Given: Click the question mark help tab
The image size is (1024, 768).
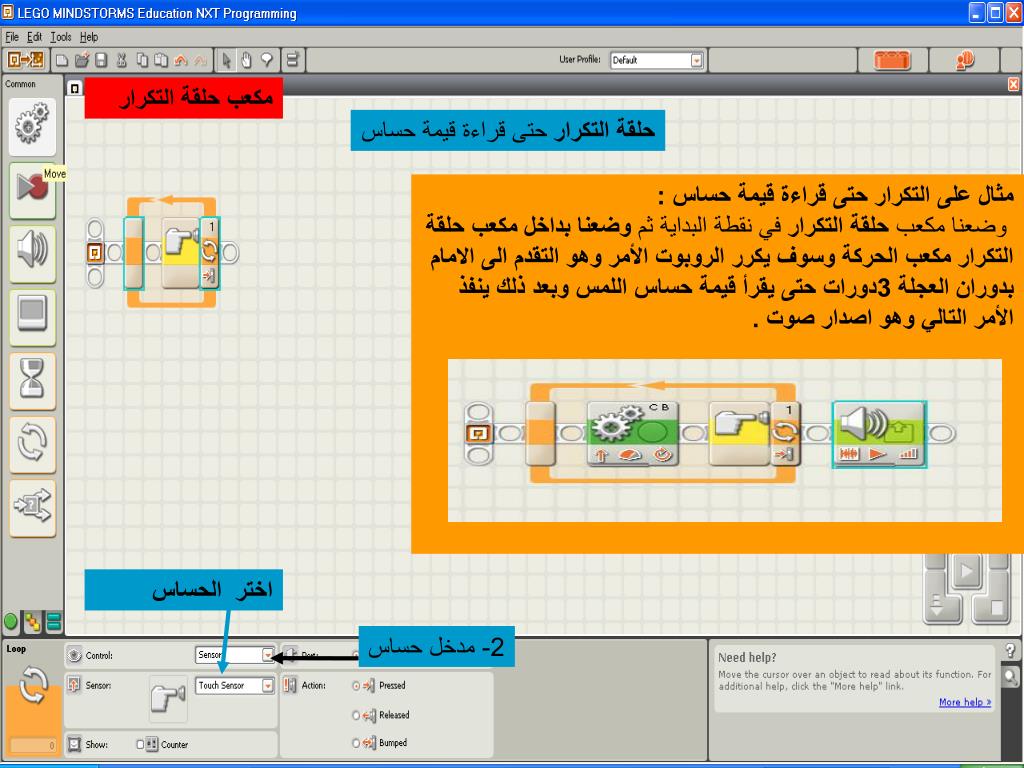Looking at the screenshot, I should (1010, 650).
